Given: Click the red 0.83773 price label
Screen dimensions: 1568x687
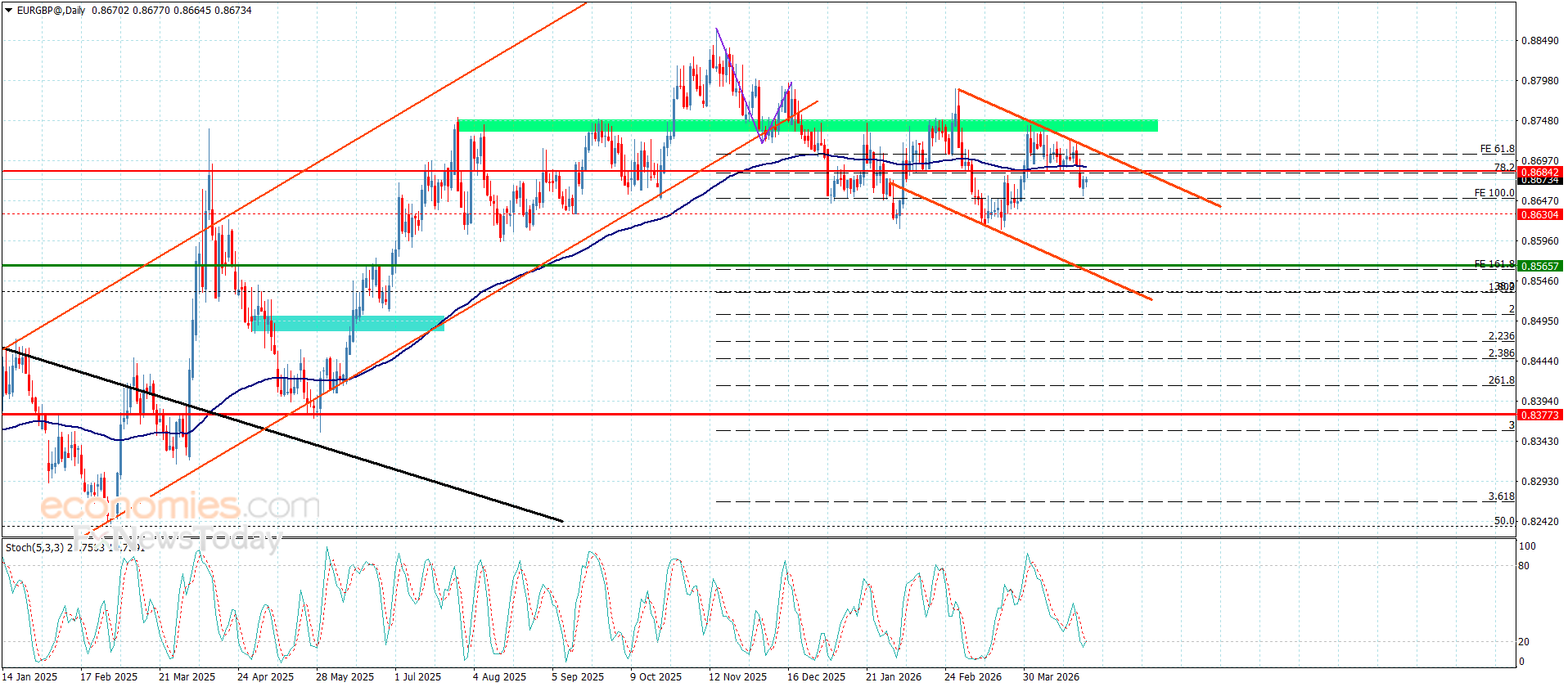Looking at the screenshot, I should point(1539,415).
